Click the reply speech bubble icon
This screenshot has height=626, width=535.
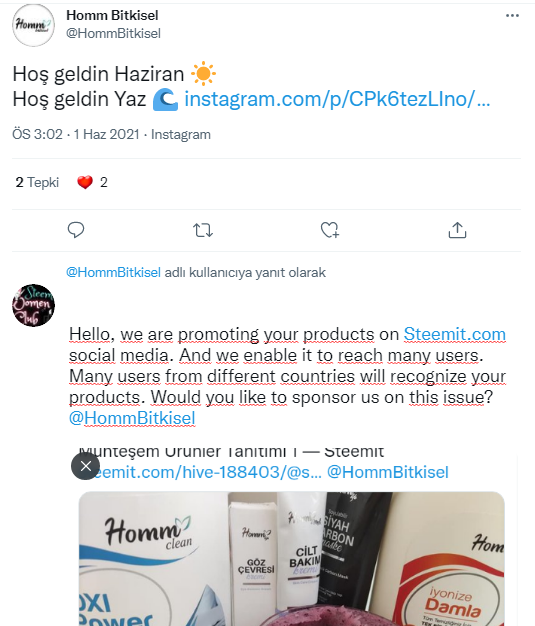tap(75, 230)
